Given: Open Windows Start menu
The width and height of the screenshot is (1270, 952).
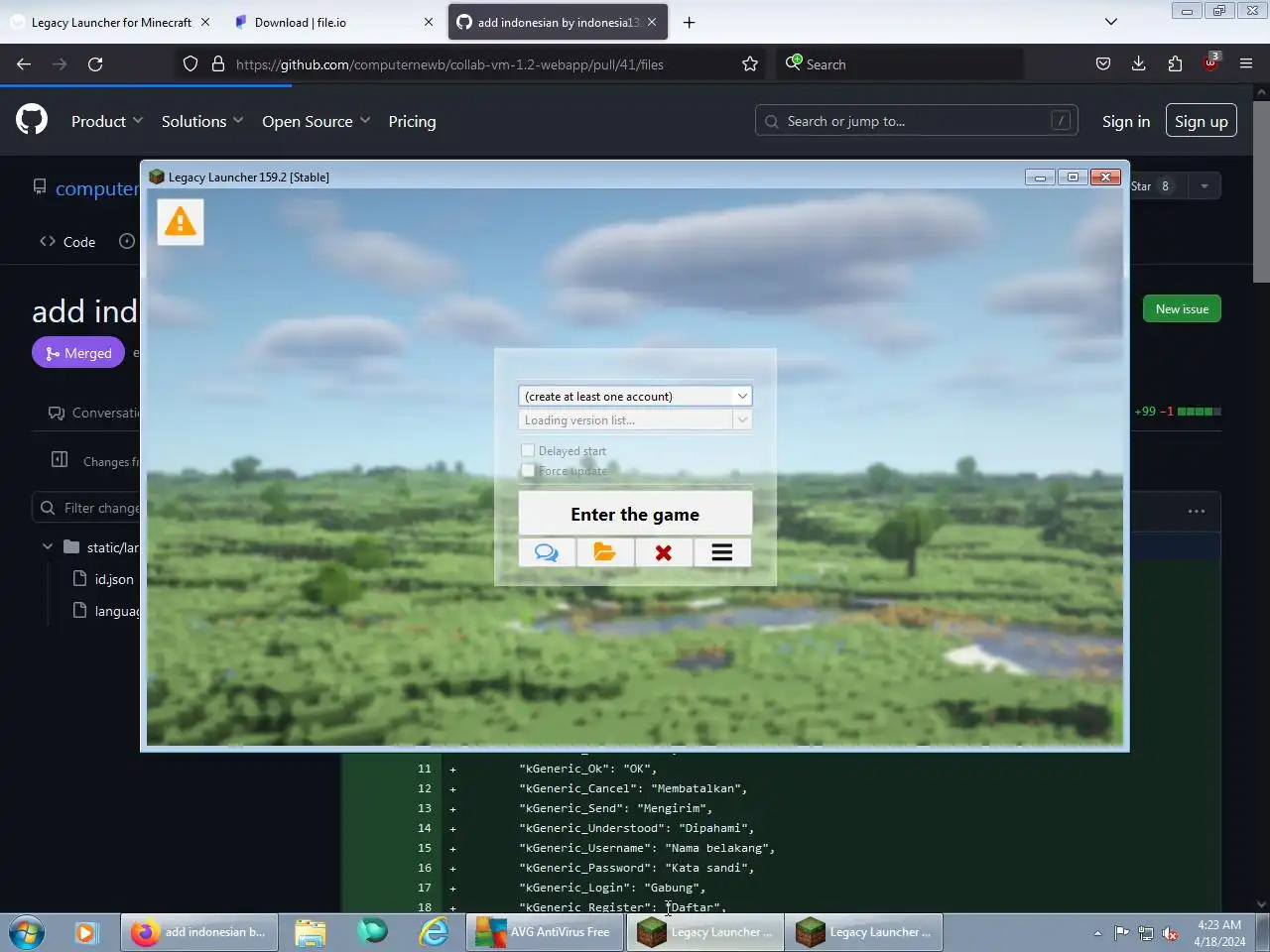Looking at the screenshot, I should point(27,932).
